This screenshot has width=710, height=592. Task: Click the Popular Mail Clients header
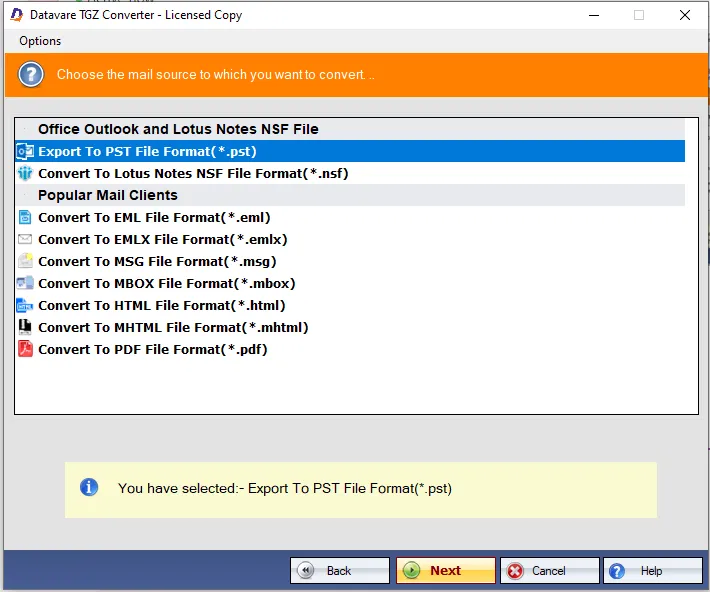pos(350,195)
